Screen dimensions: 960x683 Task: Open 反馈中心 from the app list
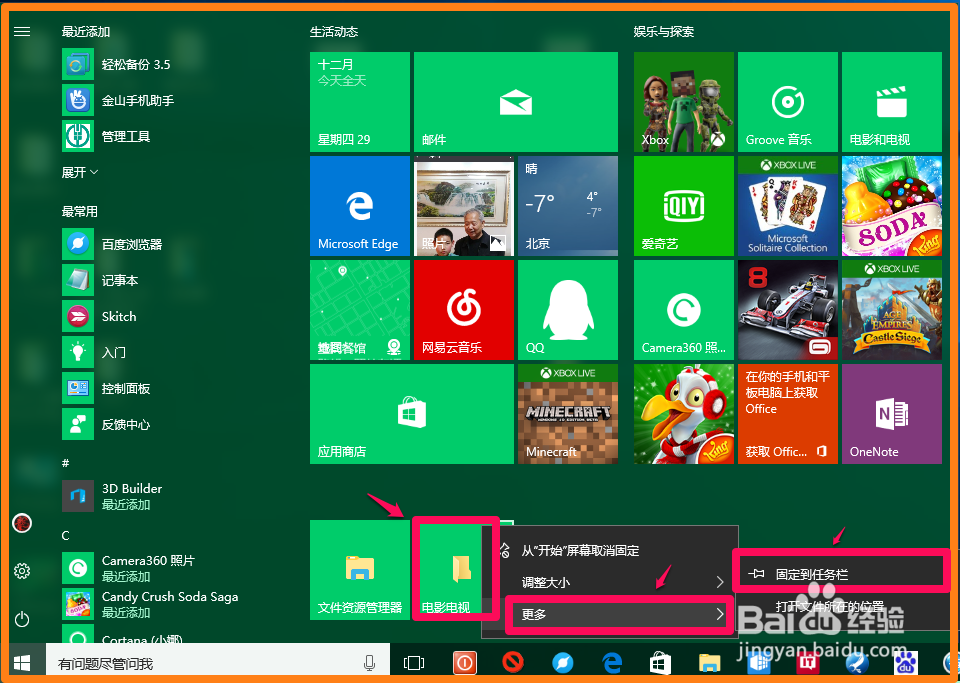coord(106,425)
